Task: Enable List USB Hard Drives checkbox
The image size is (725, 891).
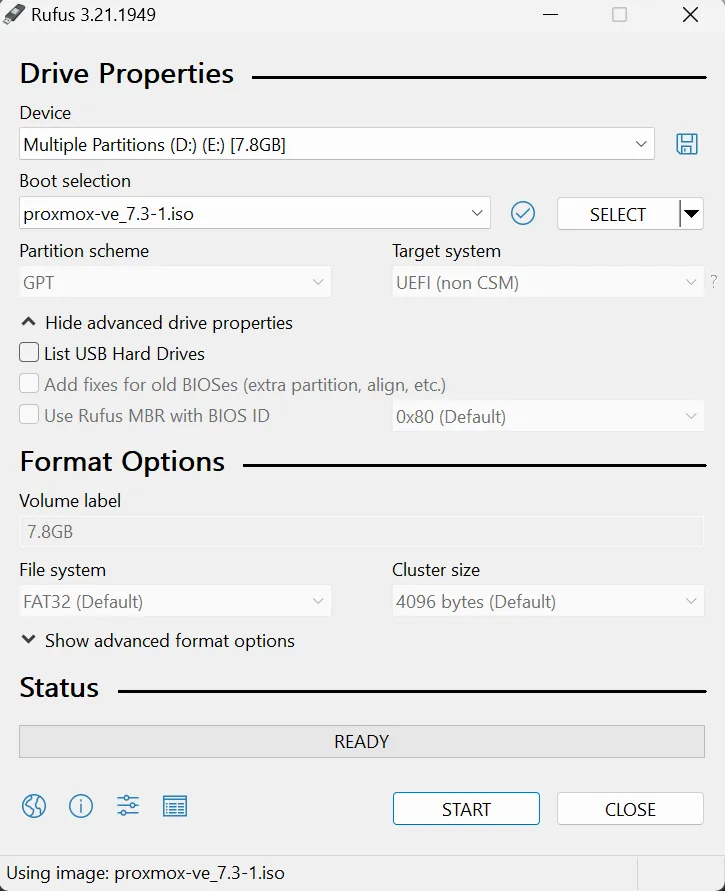Action: click(30, 353)
